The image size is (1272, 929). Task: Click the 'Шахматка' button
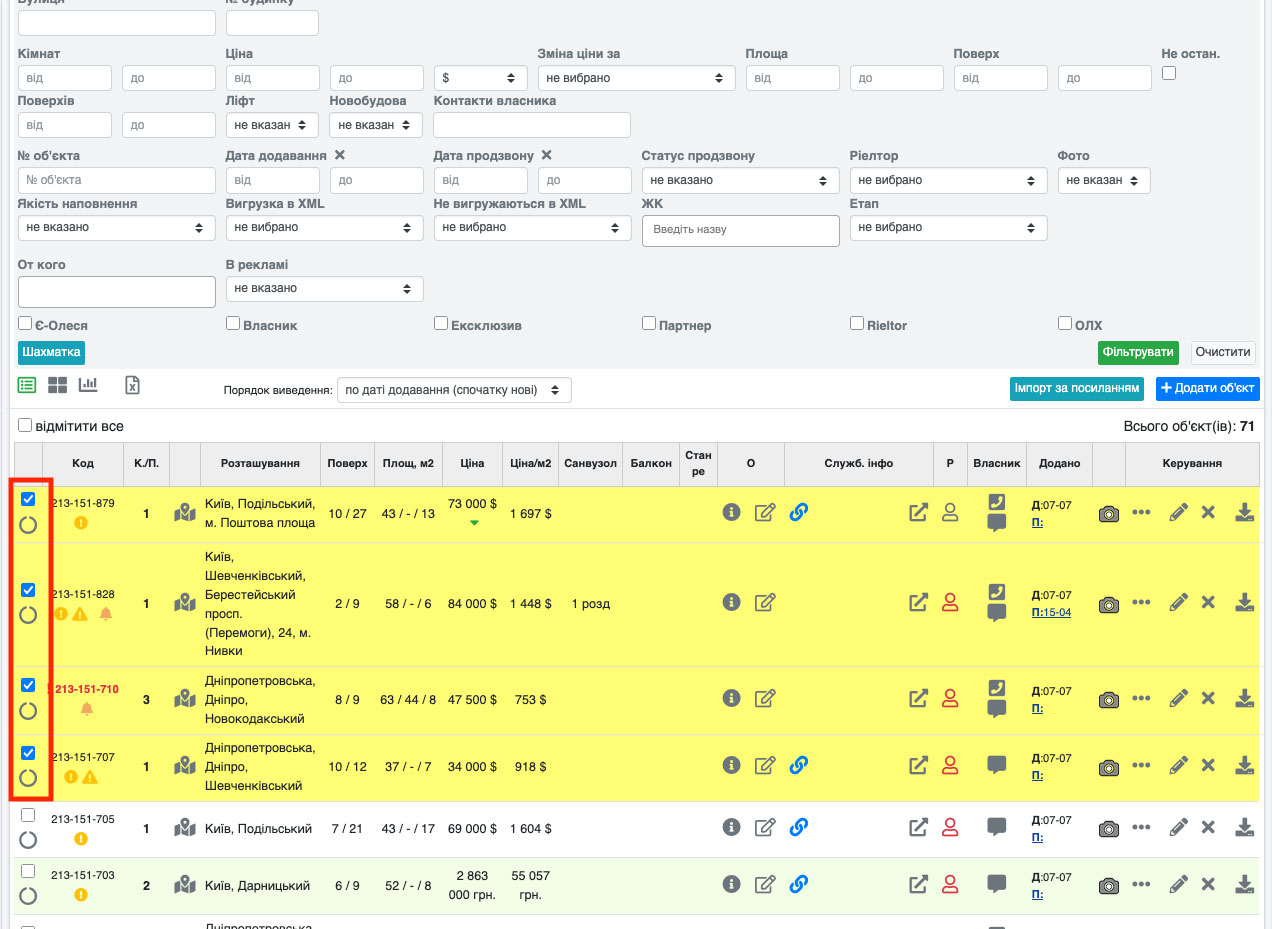pyautogui.click(x=51, y=352)
